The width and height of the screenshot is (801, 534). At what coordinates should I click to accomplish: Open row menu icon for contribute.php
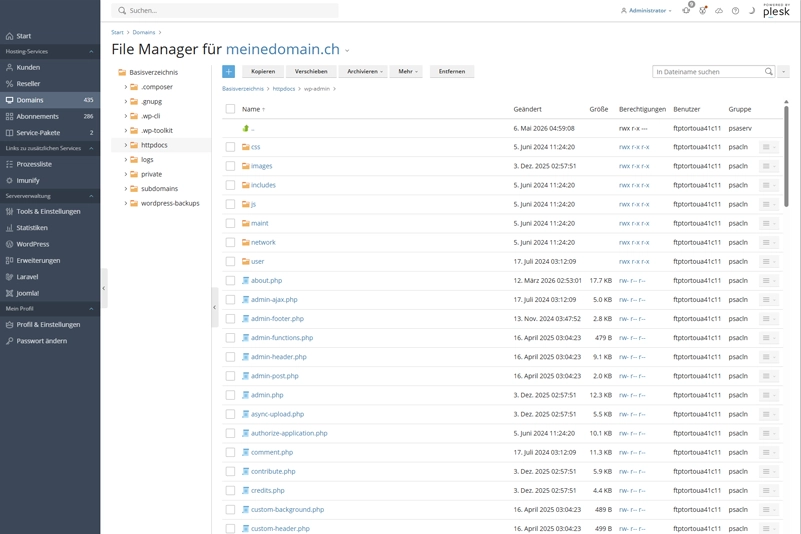click(x=769, y=472)
